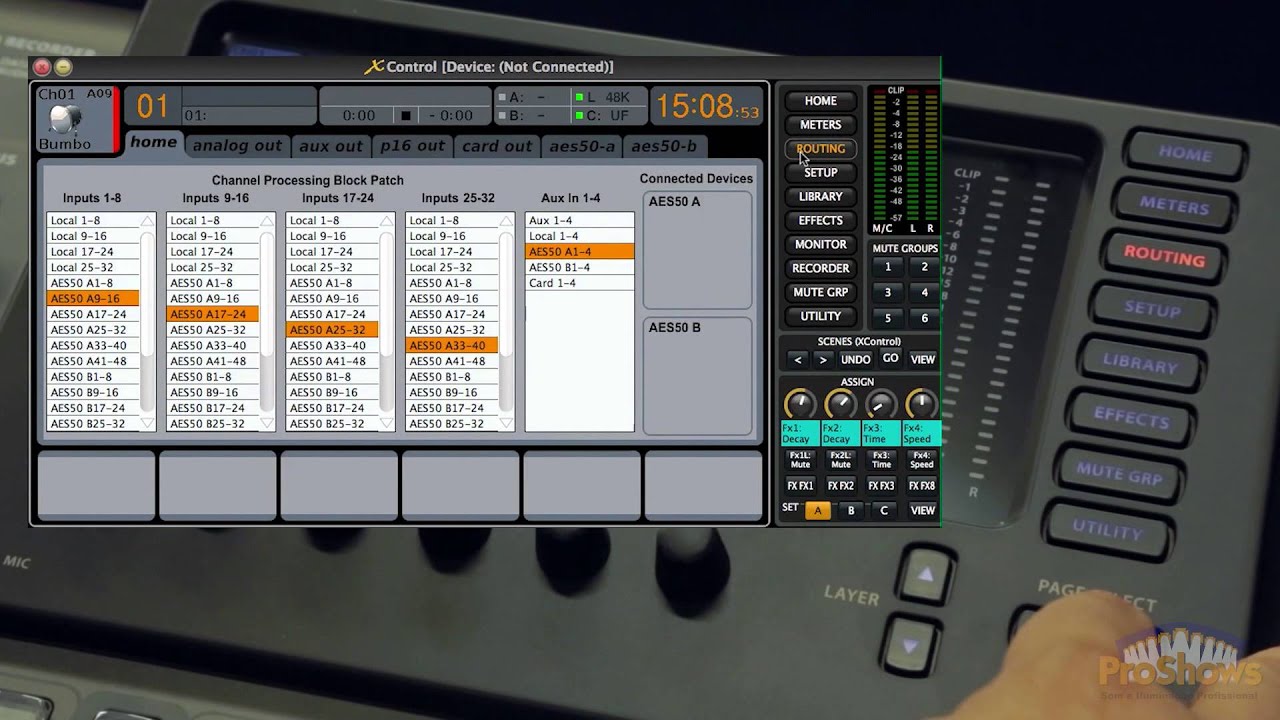Image resolution: width=1280 pixels, height=720 pixels.
Task: Click the FX FX3 button
Action: [881, 486]
